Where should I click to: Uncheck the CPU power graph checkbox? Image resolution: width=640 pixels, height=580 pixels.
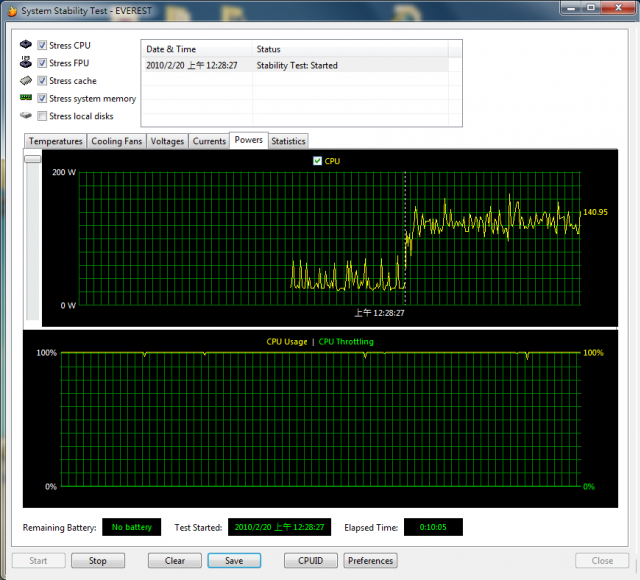(318, 161)
